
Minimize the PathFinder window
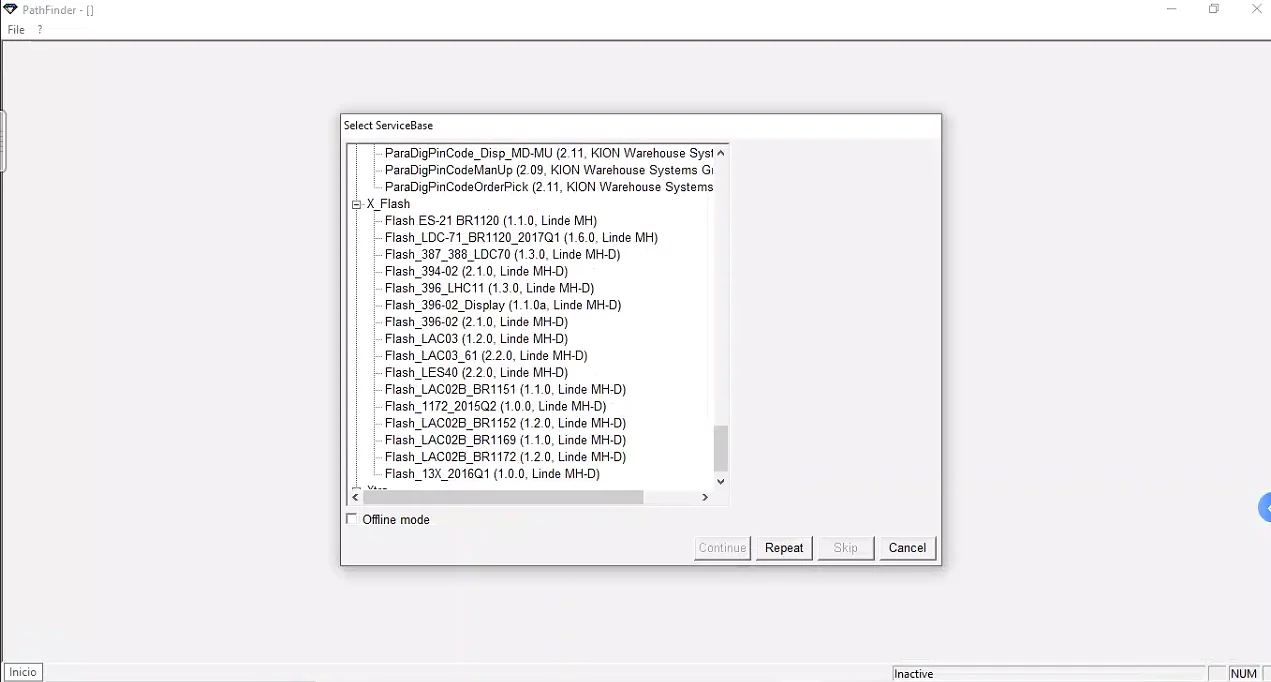pos(1171,9)
